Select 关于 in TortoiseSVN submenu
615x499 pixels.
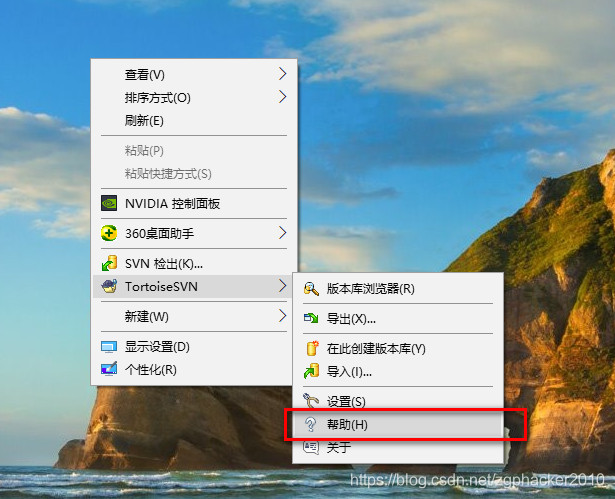pos(398,447)
